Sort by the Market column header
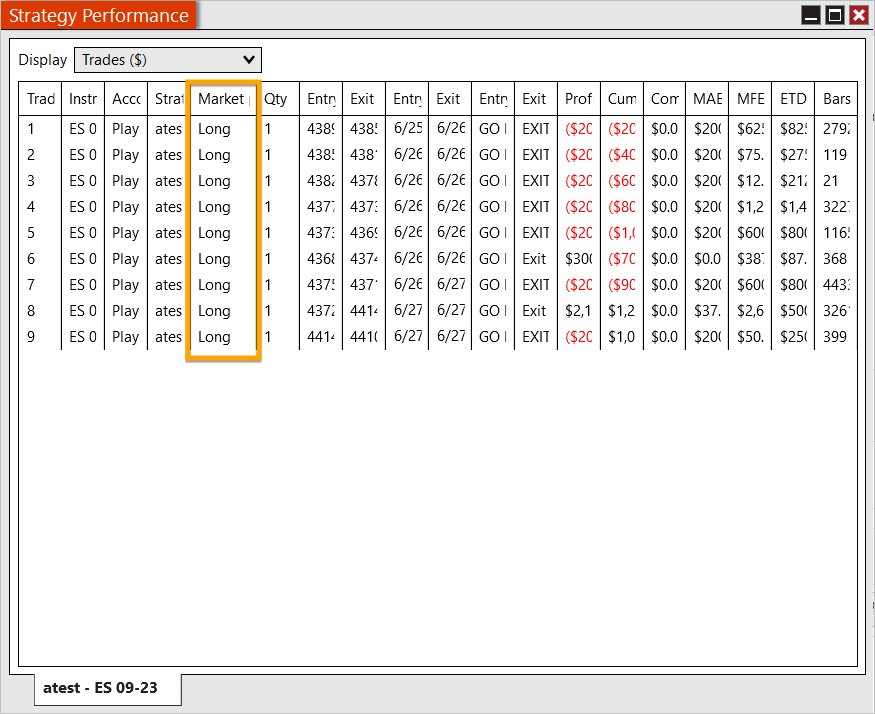The width and height of the screenshot is (875, 714). click(x=223, y=99)
